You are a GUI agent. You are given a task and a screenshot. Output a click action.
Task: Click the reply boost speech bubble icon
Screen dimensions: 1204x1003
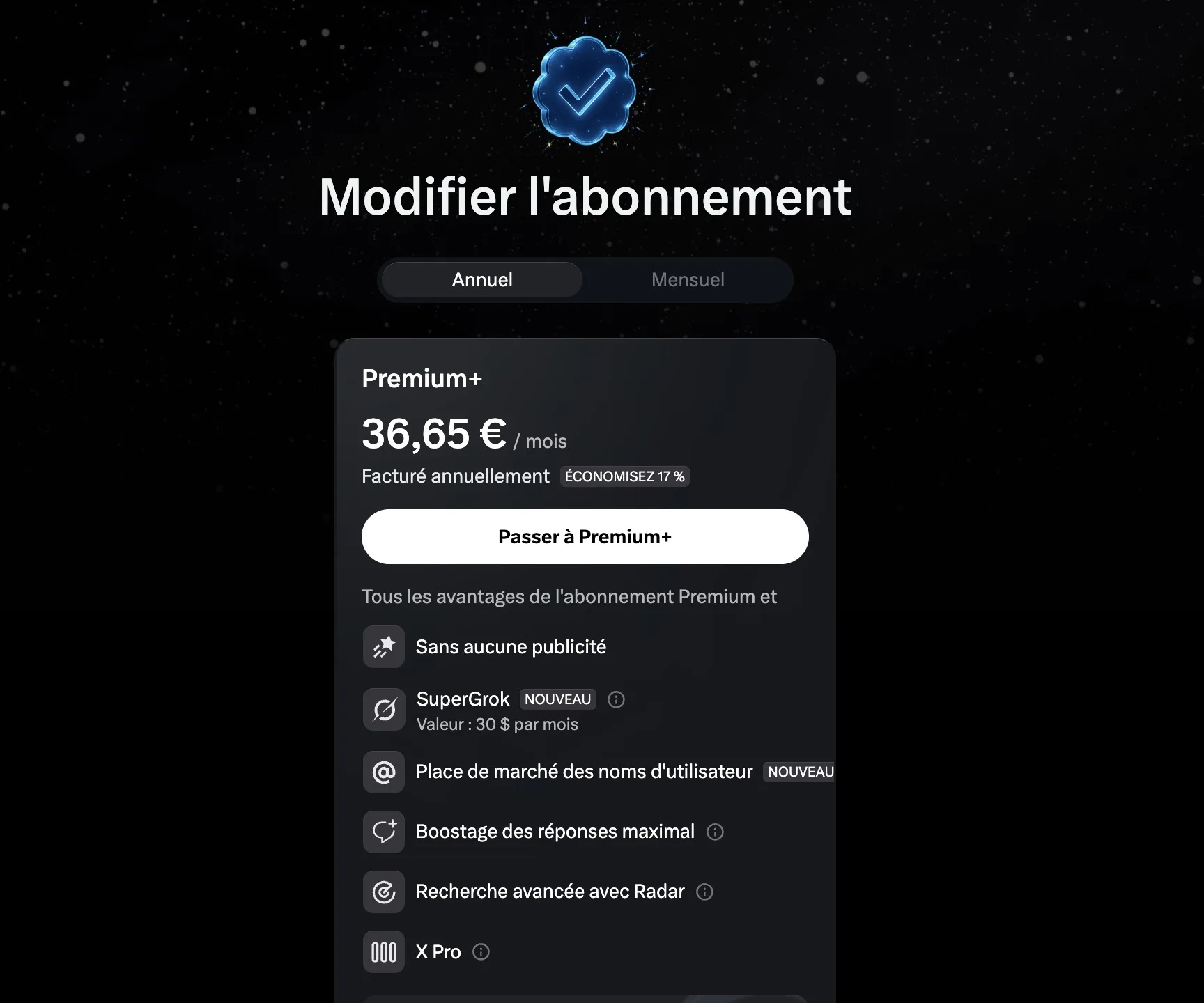pyautogui.click(x=384, y=832)
